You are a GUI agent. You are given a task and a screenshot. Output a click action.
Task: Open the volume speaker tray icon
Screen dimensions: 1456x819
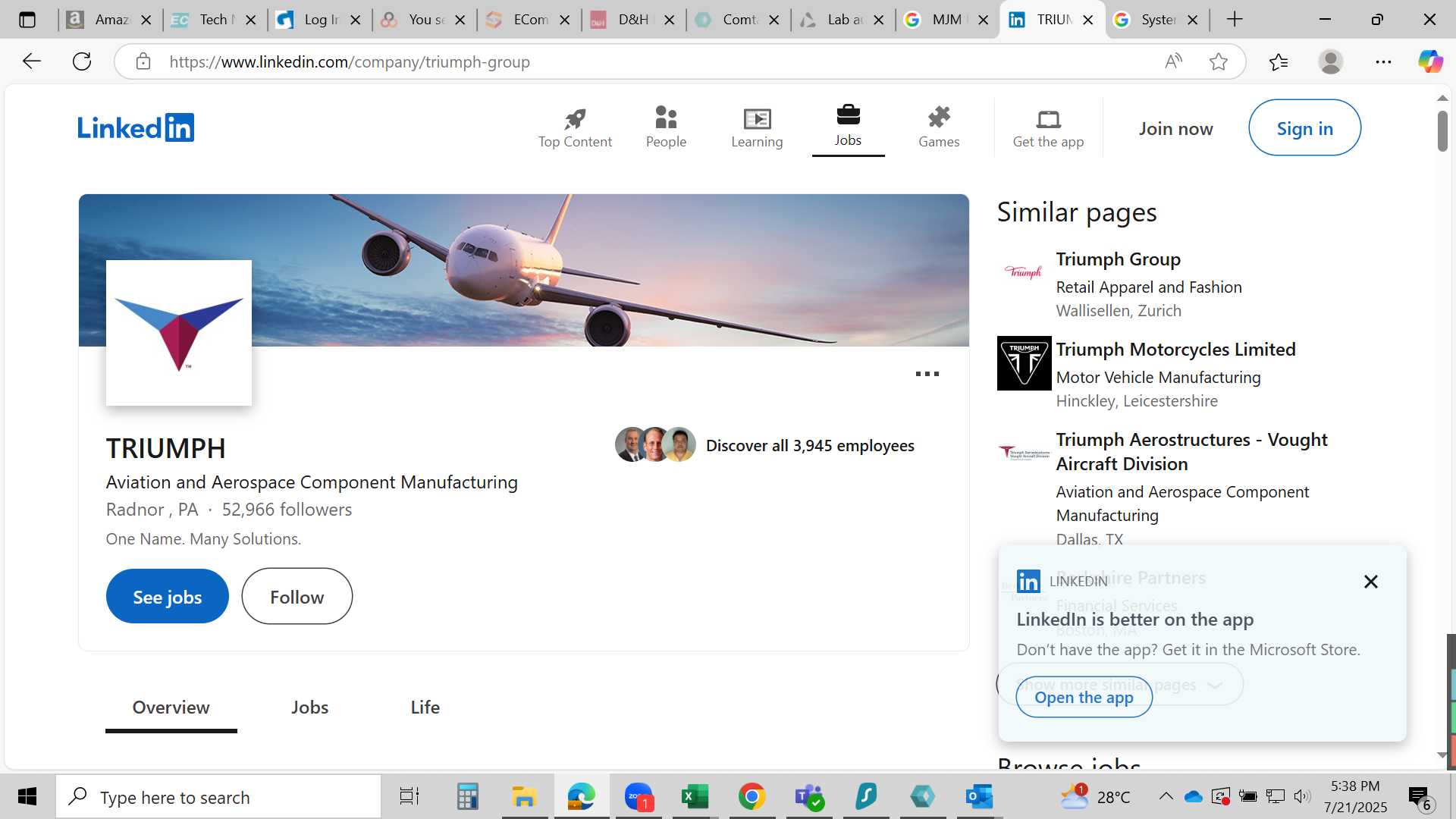1302,796
